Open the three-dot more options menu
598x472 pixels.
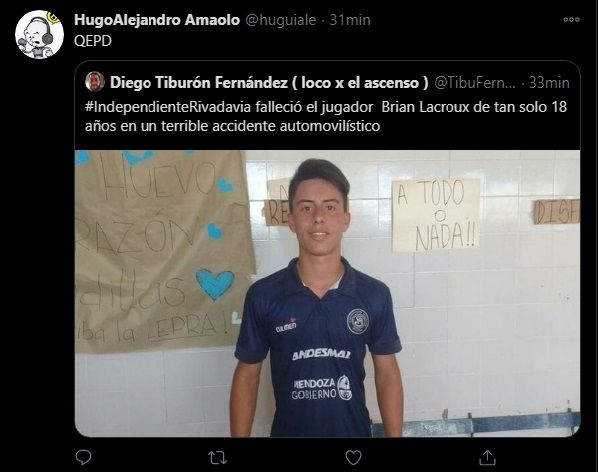[x=571, y=19]
